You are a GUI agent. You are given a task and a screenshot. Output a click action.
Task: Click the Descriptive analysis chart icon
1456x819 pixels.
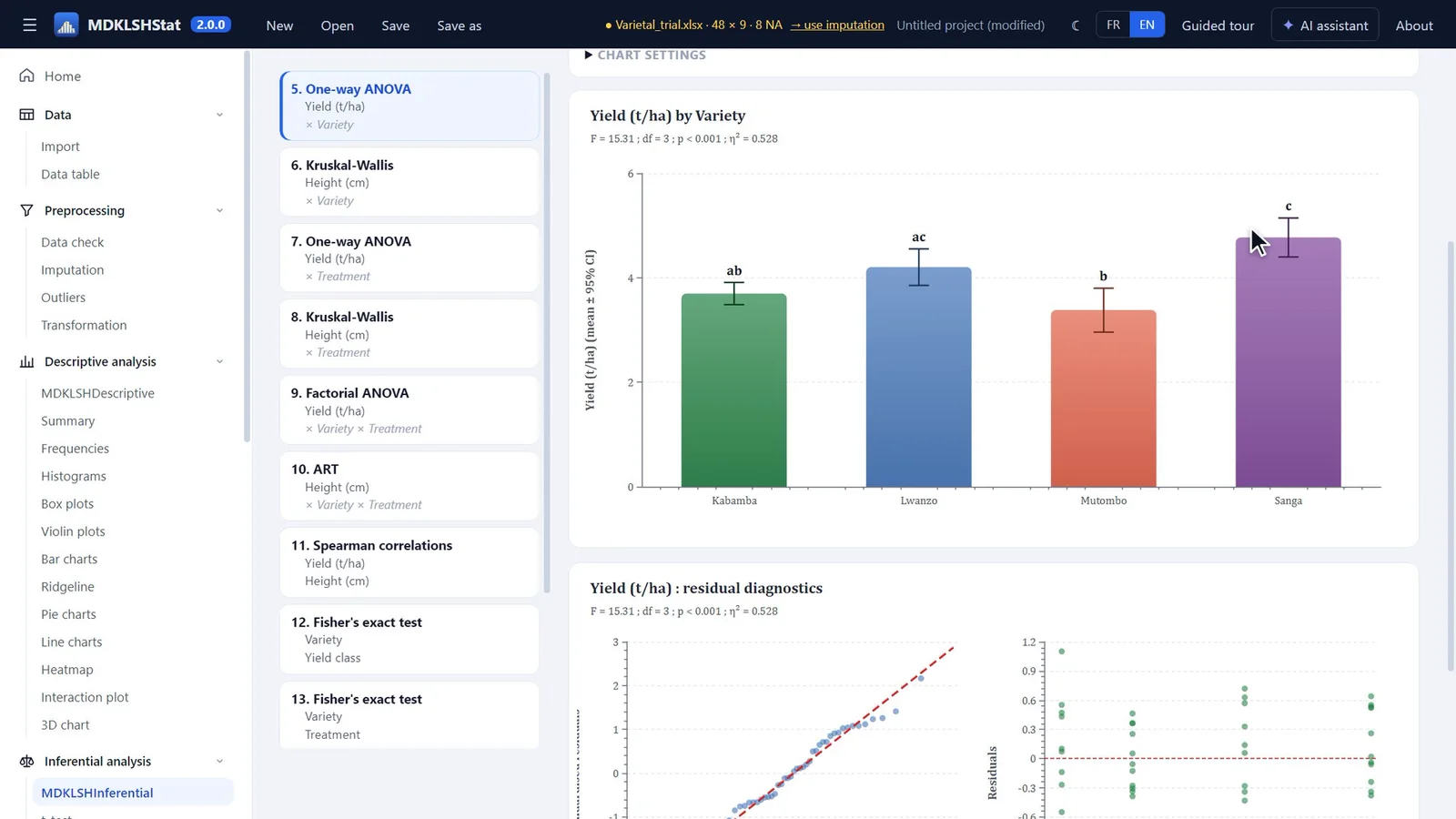[27, 361]
